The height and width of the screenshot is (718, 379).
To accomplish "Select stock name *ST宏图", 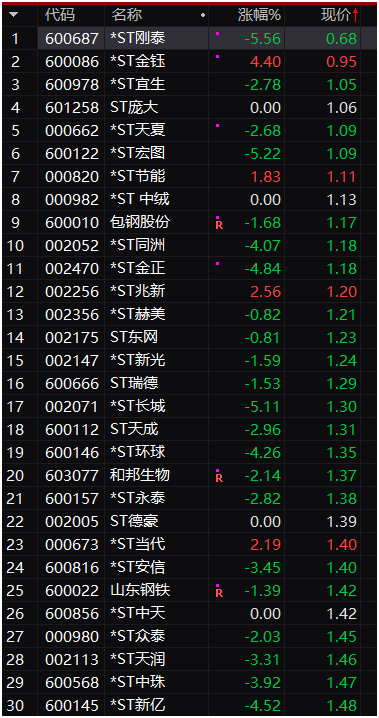I will tap(137, 153).
